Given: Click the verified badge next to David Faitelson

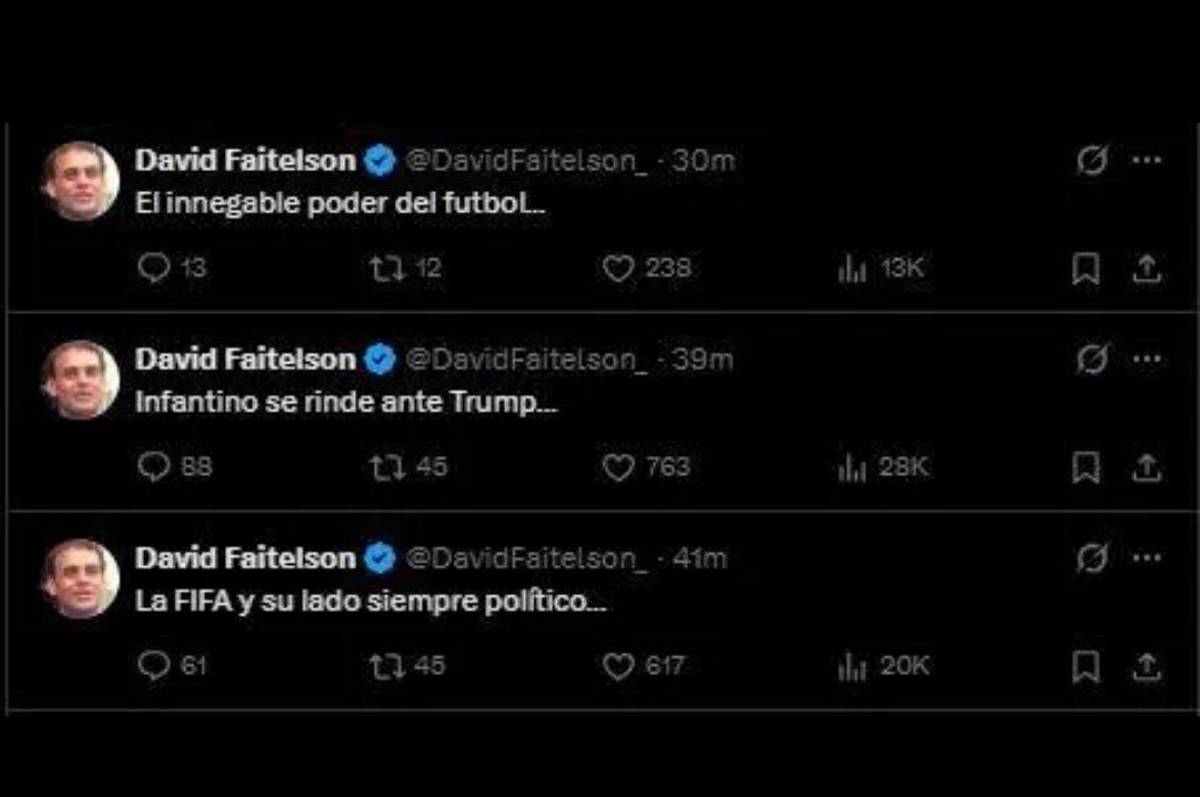Looking at the screenshot, I should pos(378,158).
